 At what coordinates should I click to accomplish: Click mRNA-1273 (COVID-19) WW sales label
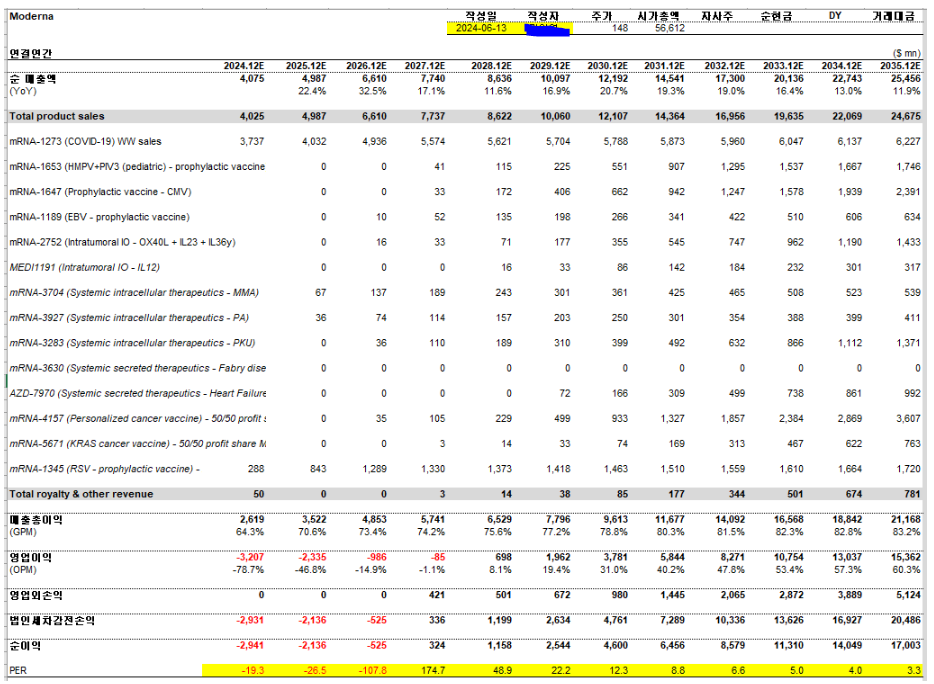click(85, 141)
